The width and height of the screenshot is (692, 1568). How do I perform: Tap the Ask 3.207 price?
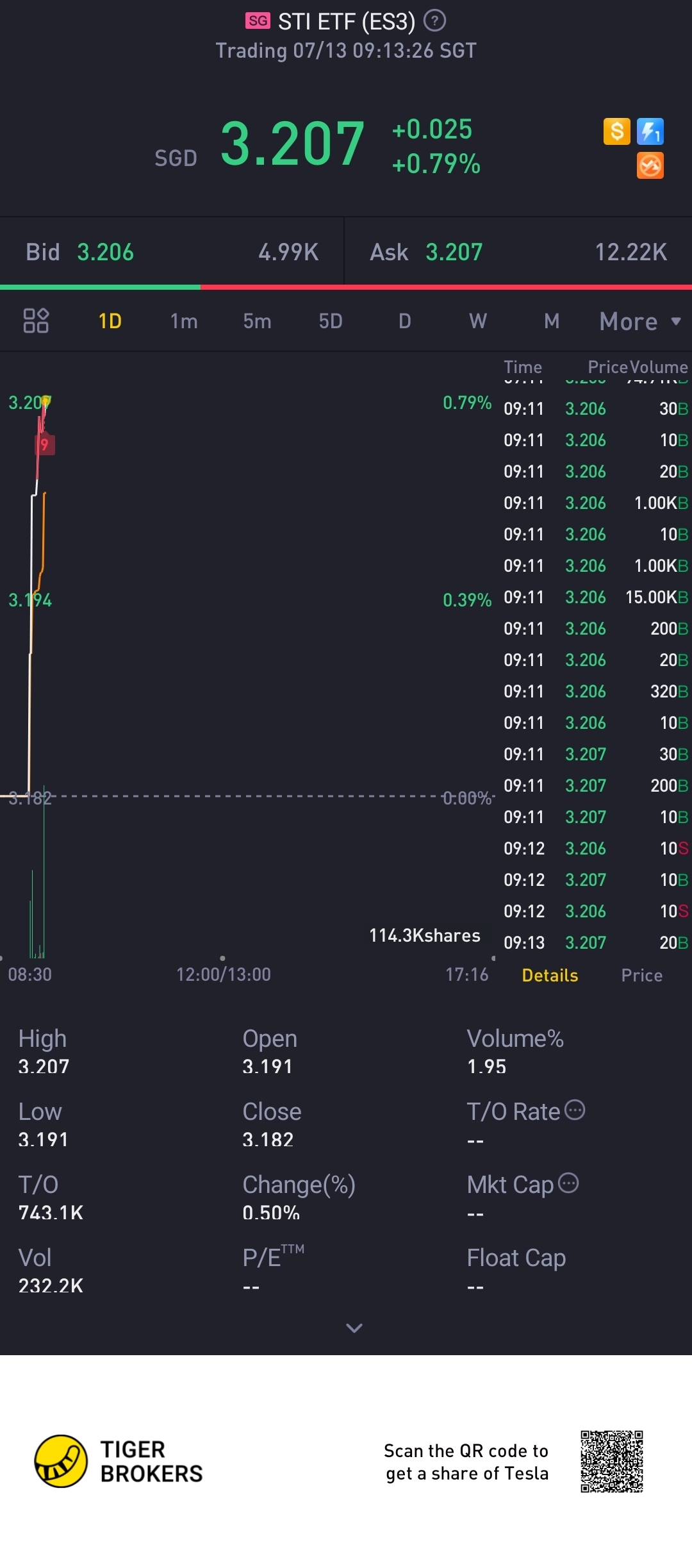(454, 253)
